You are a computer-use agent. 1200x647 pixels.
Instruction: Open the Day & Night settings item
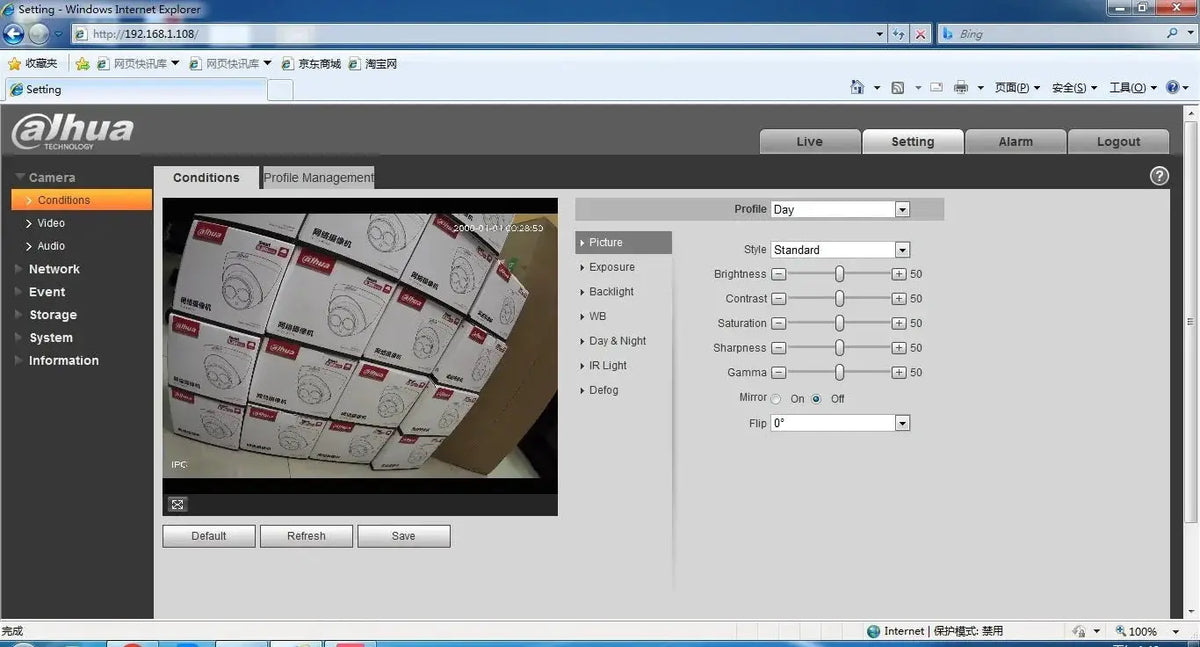618,341
